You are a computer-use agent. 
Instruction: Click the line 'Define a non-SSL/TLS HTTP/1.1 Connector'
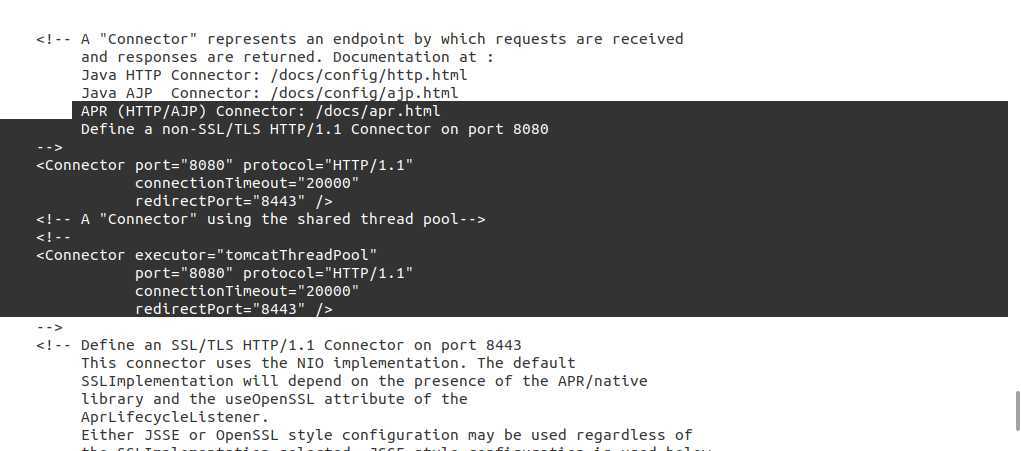tap(315, 129)
